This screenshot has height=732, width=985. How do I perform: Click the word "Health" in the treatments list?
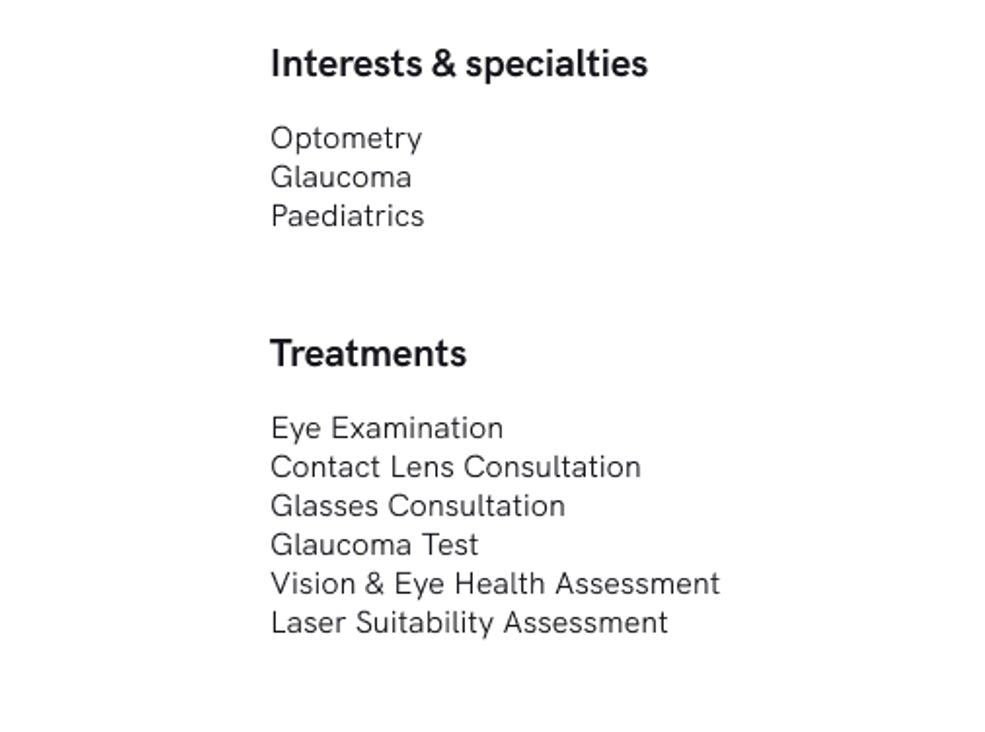point(500,584)
